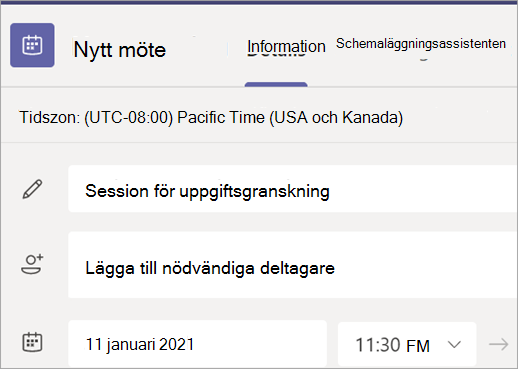Open the Schemaläggningsassistenten tab
518x369 pixels.
(421, 44)
